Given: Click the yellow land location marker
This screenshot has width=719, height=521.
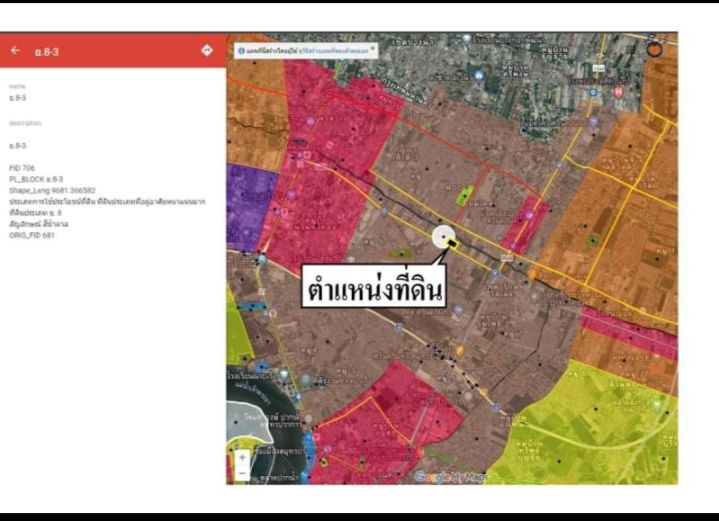Looking at the screenshot, I should coord(453,241).
